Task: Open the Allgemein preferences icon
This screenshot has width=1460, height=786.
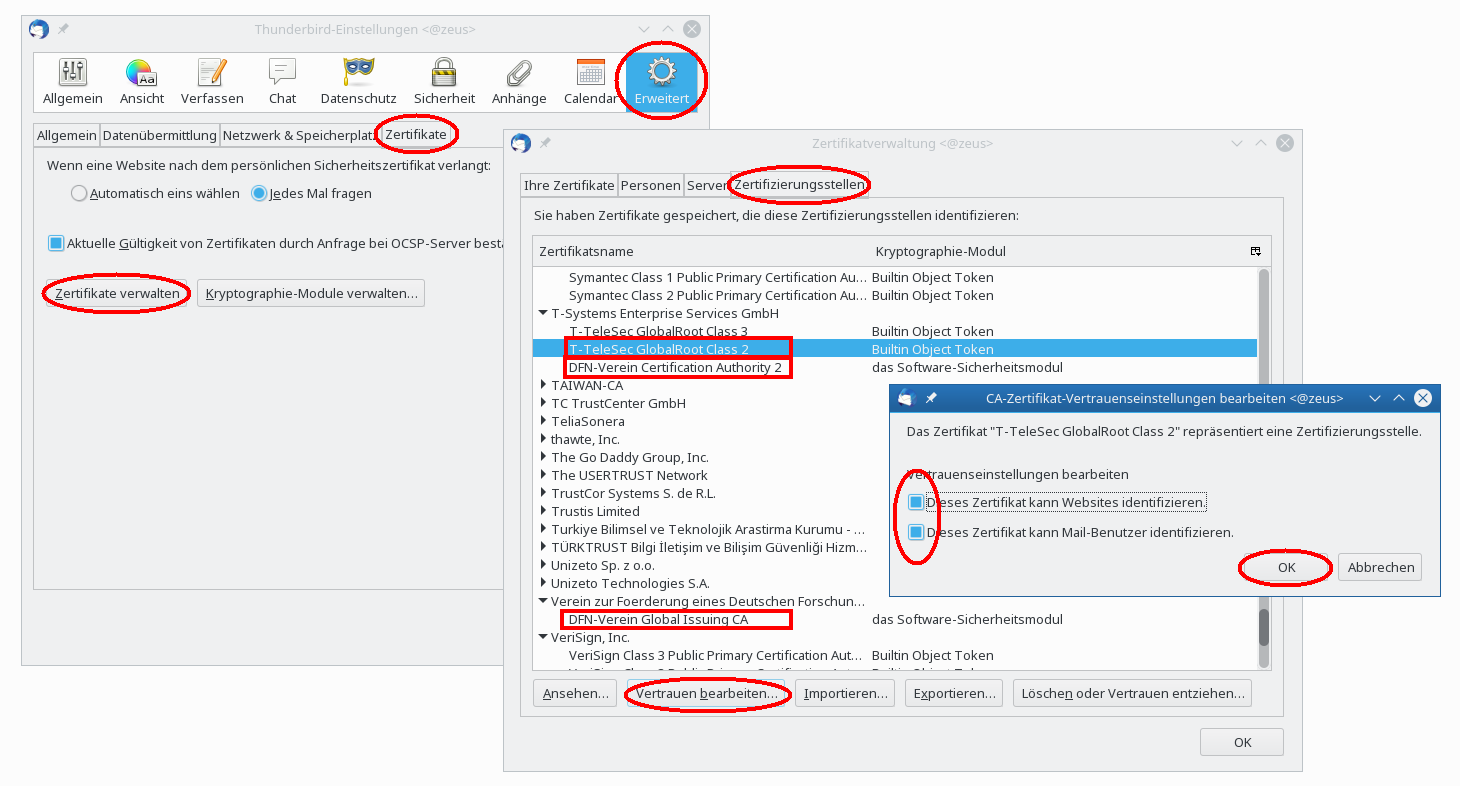Action: (73, 82)
